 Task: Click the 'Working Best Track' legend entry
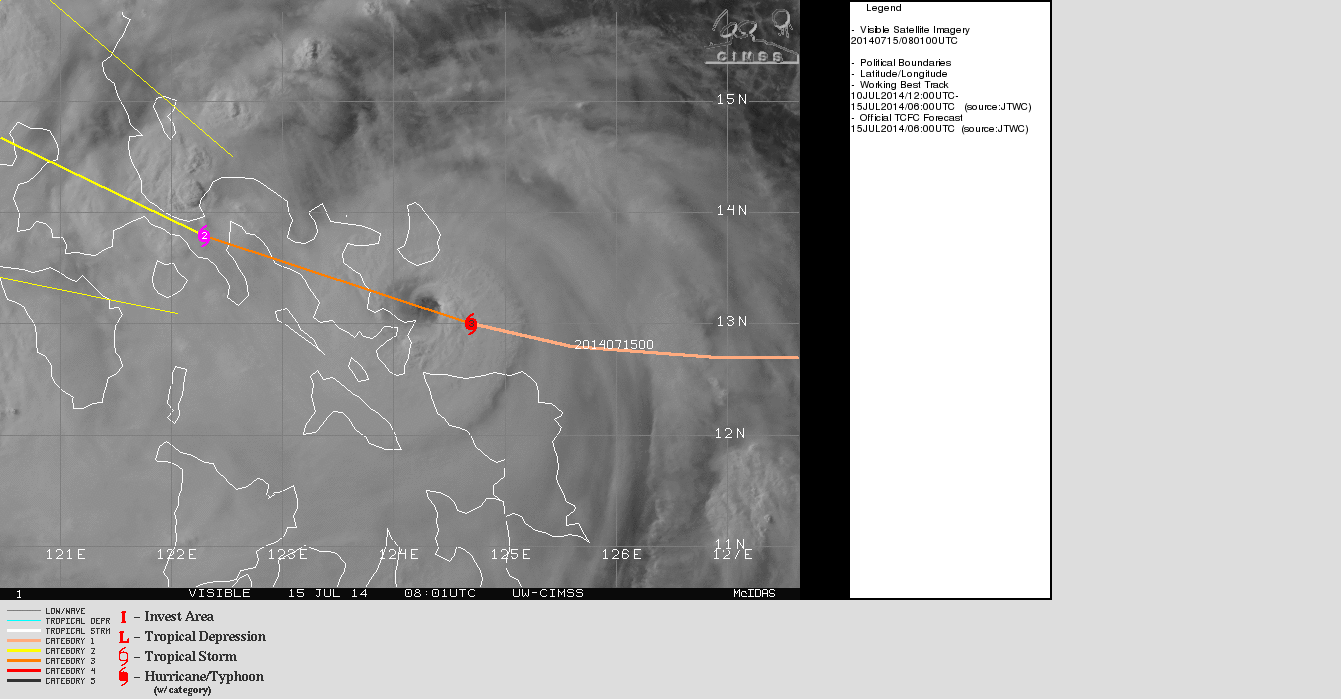click(x=904, y=85)
